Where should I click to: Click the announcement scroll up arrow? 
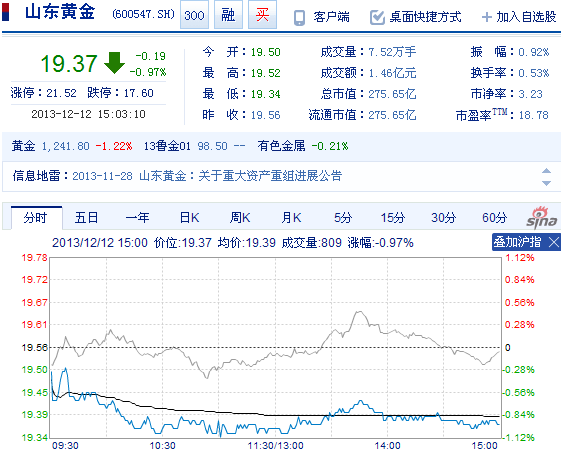coord(546,170)
